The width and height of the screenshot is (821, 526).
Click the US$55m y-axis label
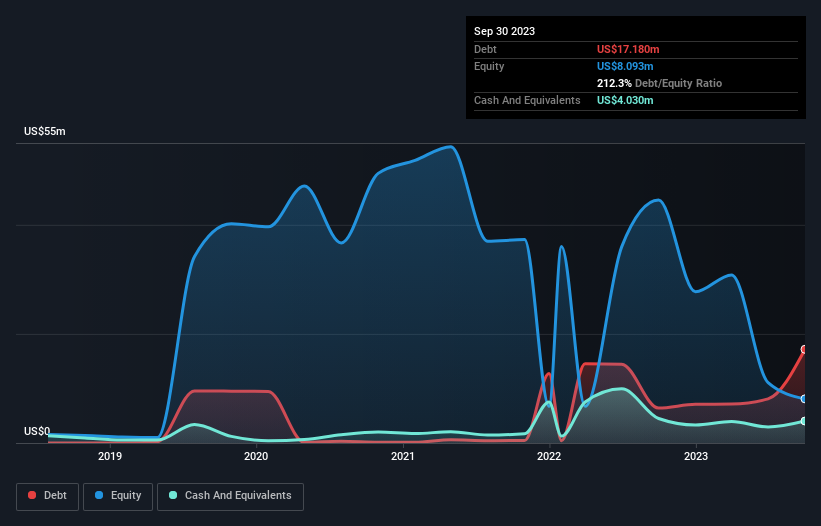click(45, 131)
